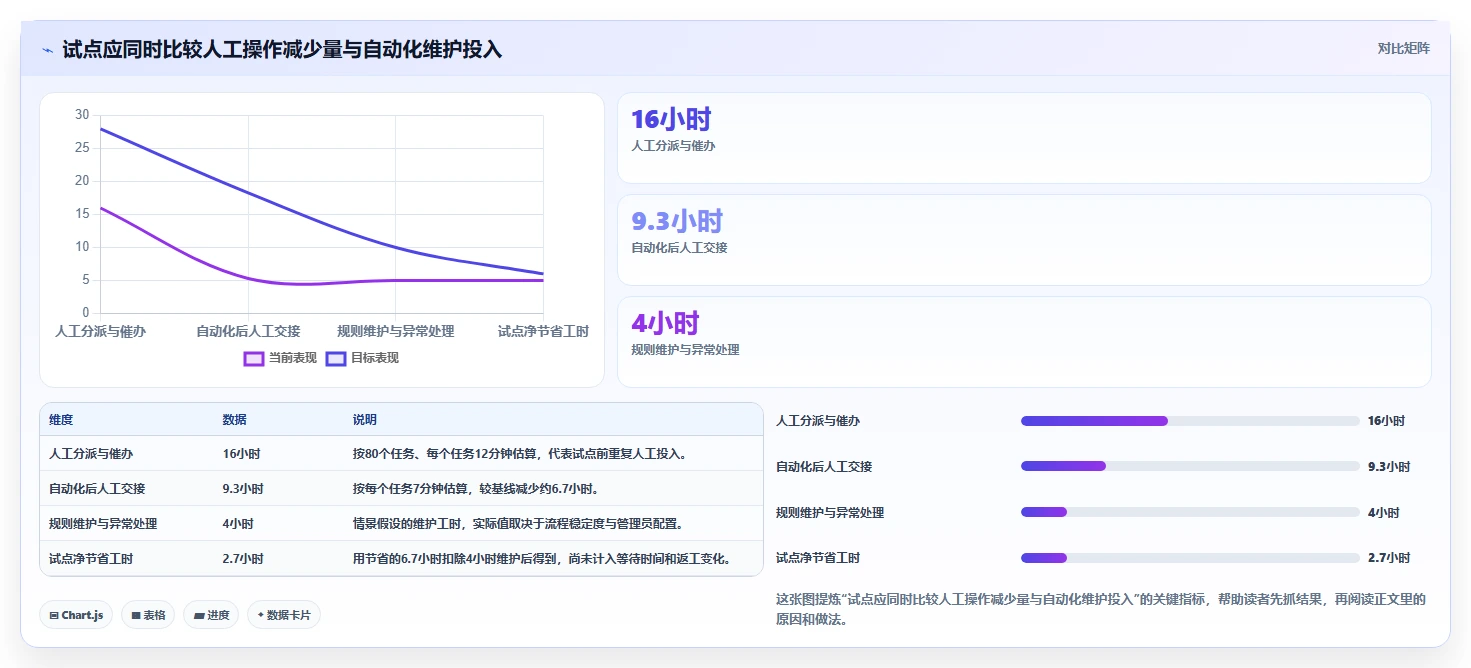
Task: Click the summary paragraph starting 这张图提炼
Action: pos(1101,609)
